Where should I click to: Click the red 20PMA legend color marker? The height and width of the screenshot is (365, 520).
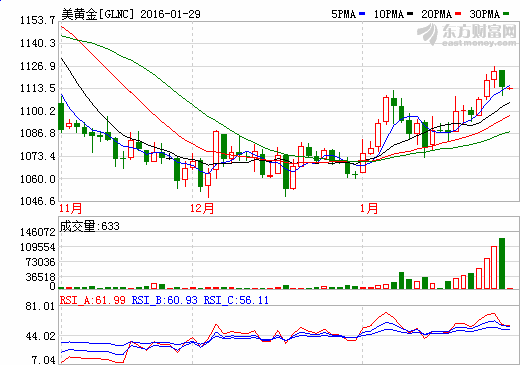point(458,14)
